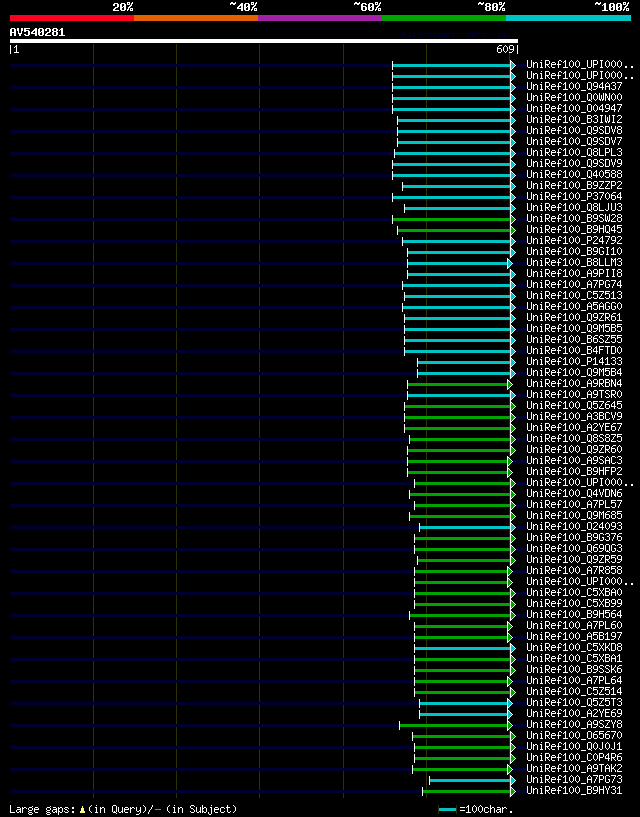Screen dimensions: 640x817
Task: Click the arrowhead ending UniRef100_C5XBA1 alignment bar
Action: pyautogui.click(x=513, y=659)
